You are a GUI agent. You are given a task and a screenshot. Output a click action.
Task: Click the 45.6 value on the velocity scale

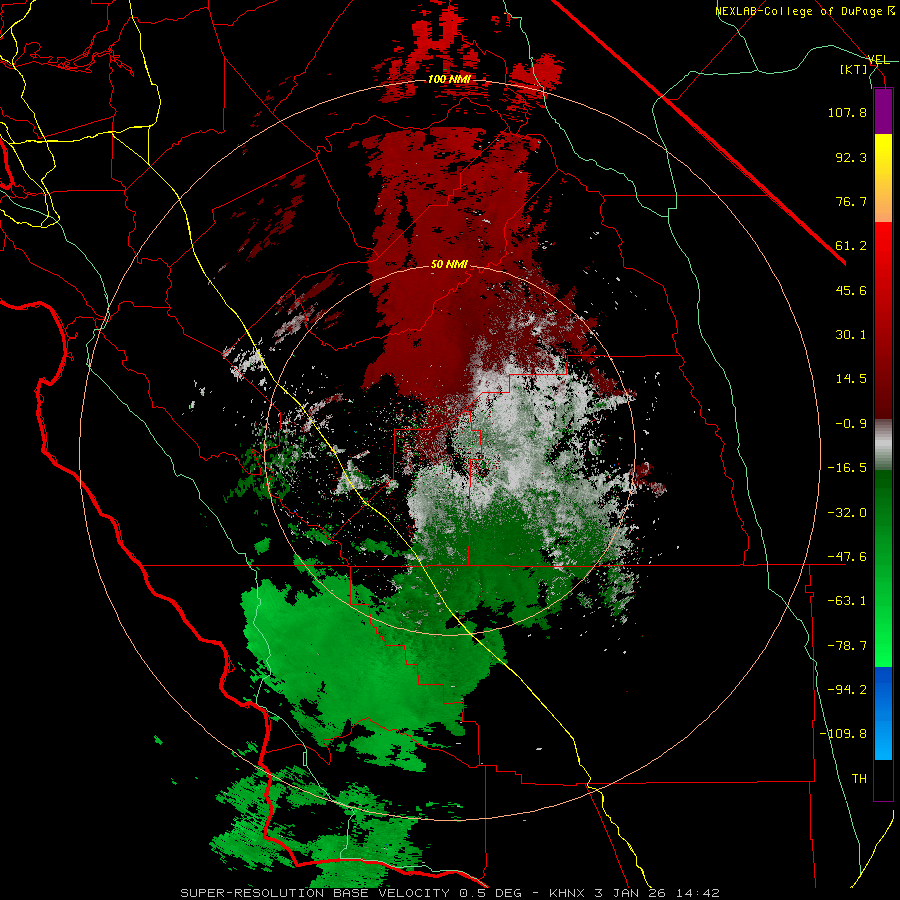pyautogui.click(x=851, y=290)
